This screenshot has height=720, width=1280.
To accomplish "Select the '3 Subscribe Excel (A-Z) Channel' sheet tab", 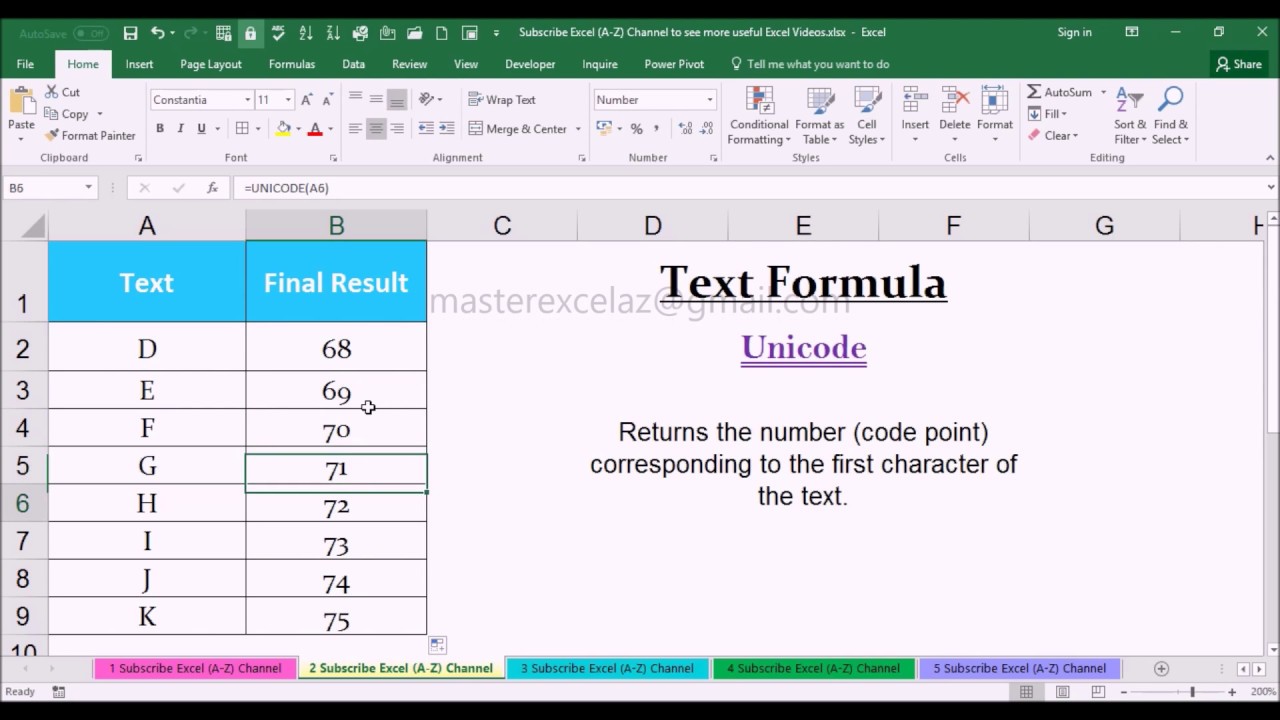I will (x=607, y=668).
